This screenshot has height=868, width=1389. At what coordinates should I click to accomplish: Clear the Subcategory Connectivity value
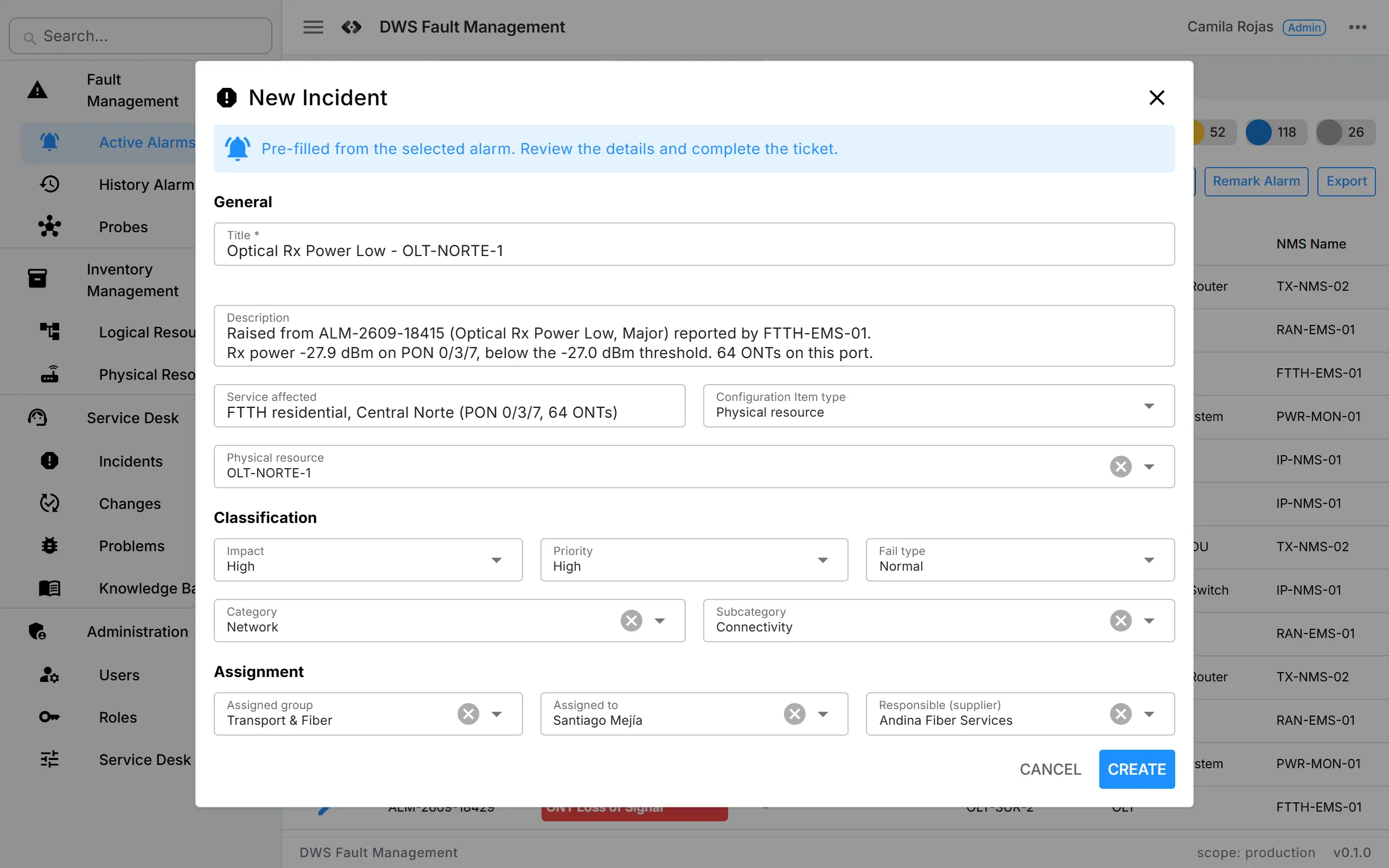[1120, 621]
